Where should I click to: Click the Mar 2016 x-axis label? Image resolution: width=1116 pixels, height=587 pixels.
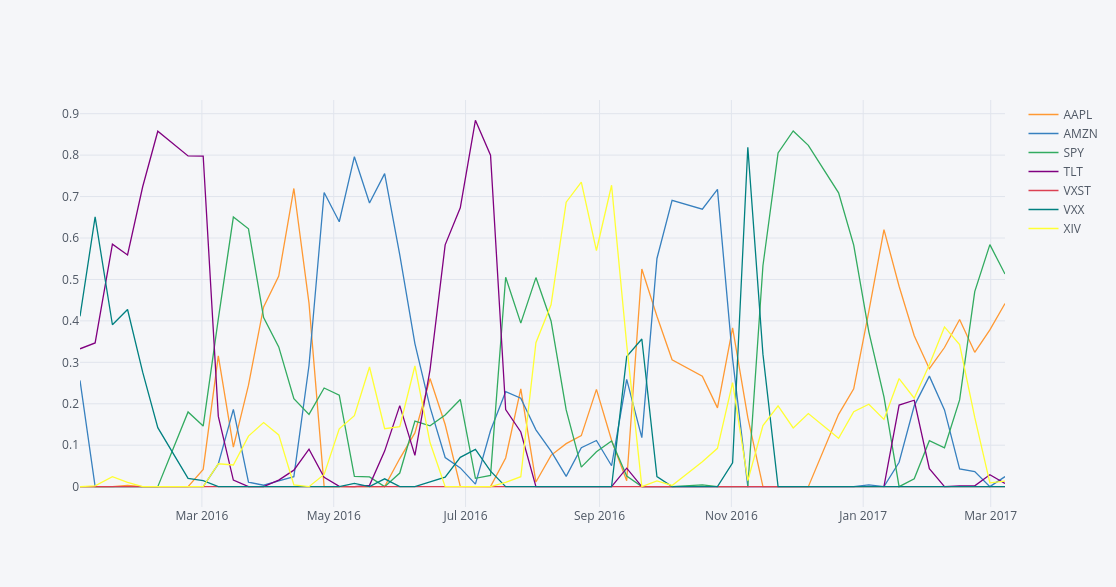(202, 516)
